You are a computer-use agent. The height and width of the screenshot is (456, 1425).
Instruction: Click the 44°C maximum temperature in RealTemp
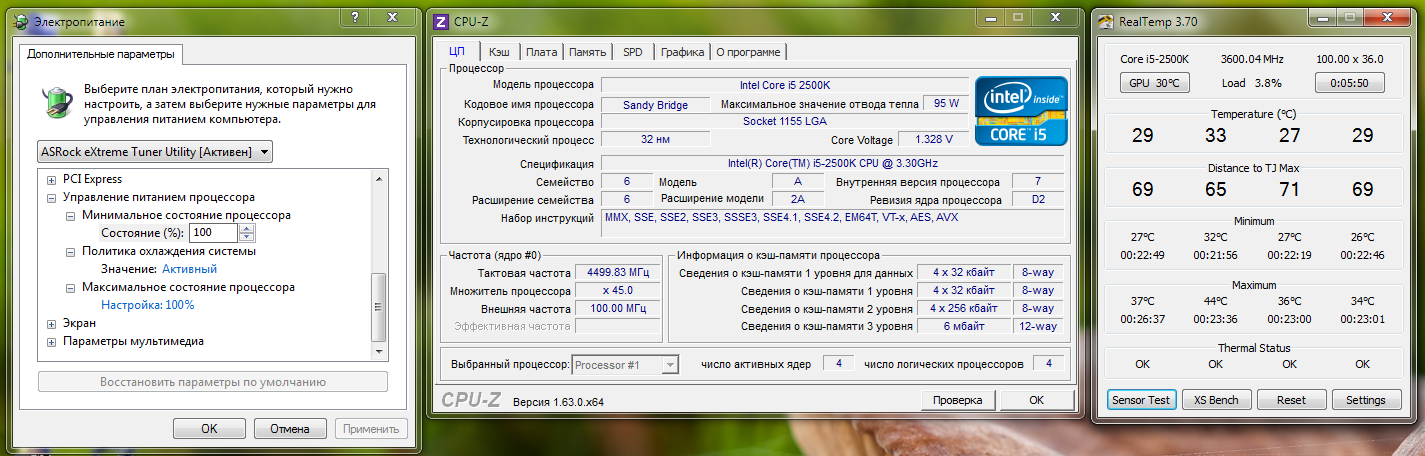tap(1215, 301)
